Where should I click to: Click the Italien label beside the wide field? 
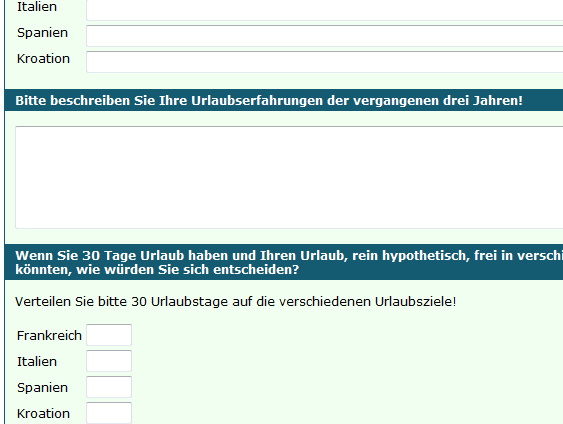coord(37,7)
